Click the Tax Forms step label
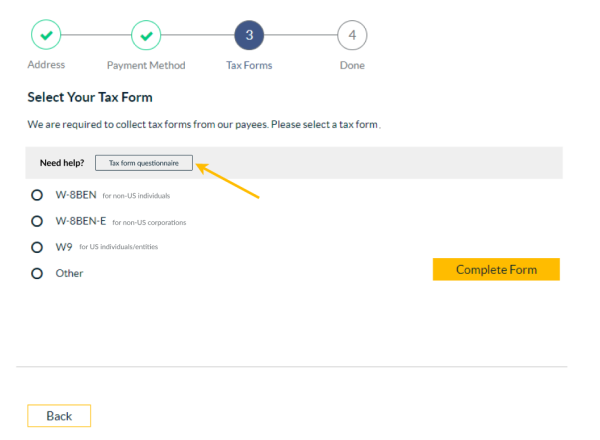This screenshot has width=600, height=440. (249, 65)
